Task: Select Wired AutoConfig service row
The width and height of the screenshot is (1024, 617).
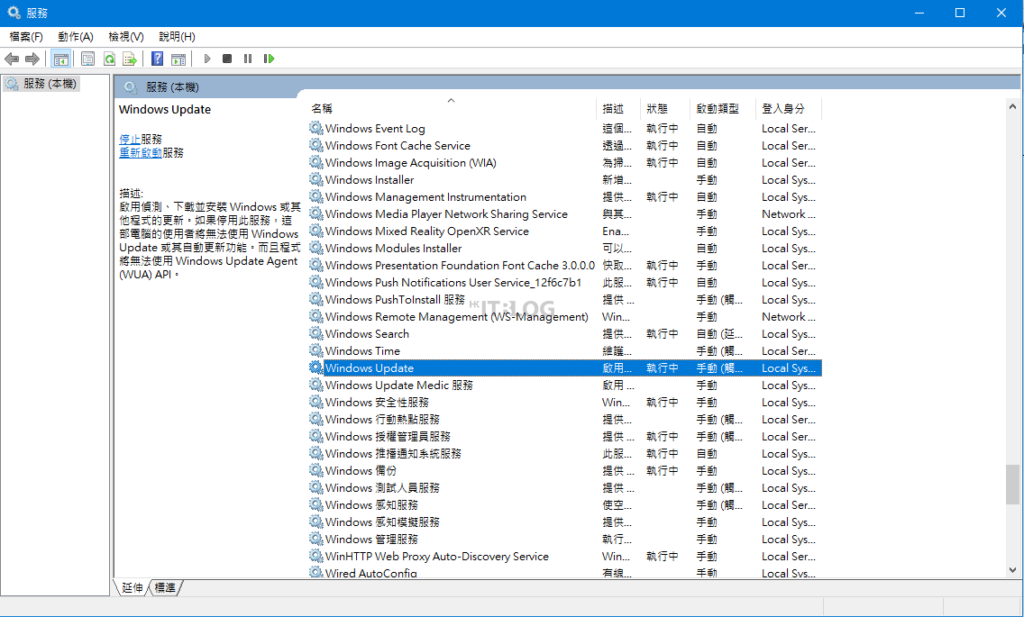Action: coord(565,573)
